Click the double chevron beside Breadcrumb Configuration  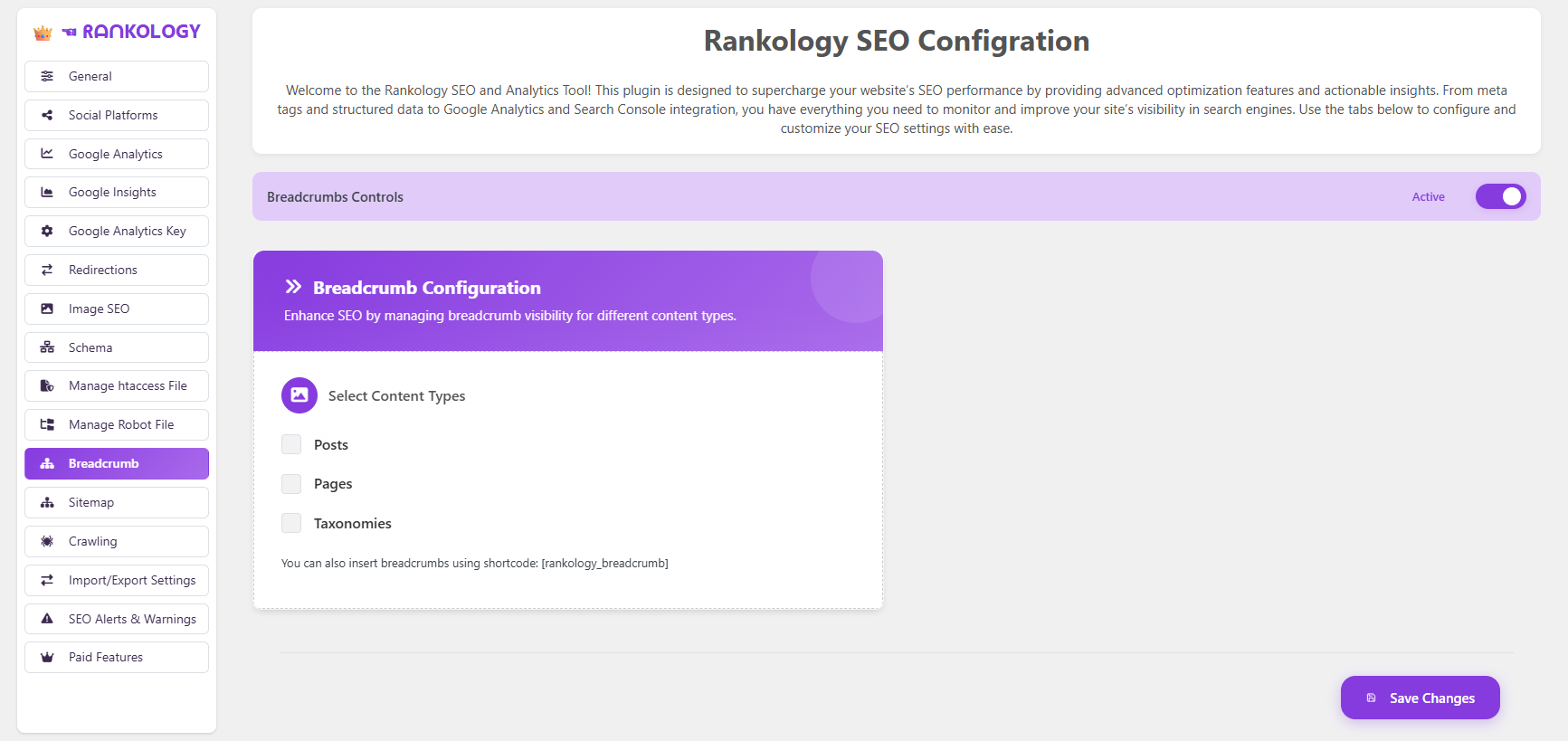click(293, 287)
